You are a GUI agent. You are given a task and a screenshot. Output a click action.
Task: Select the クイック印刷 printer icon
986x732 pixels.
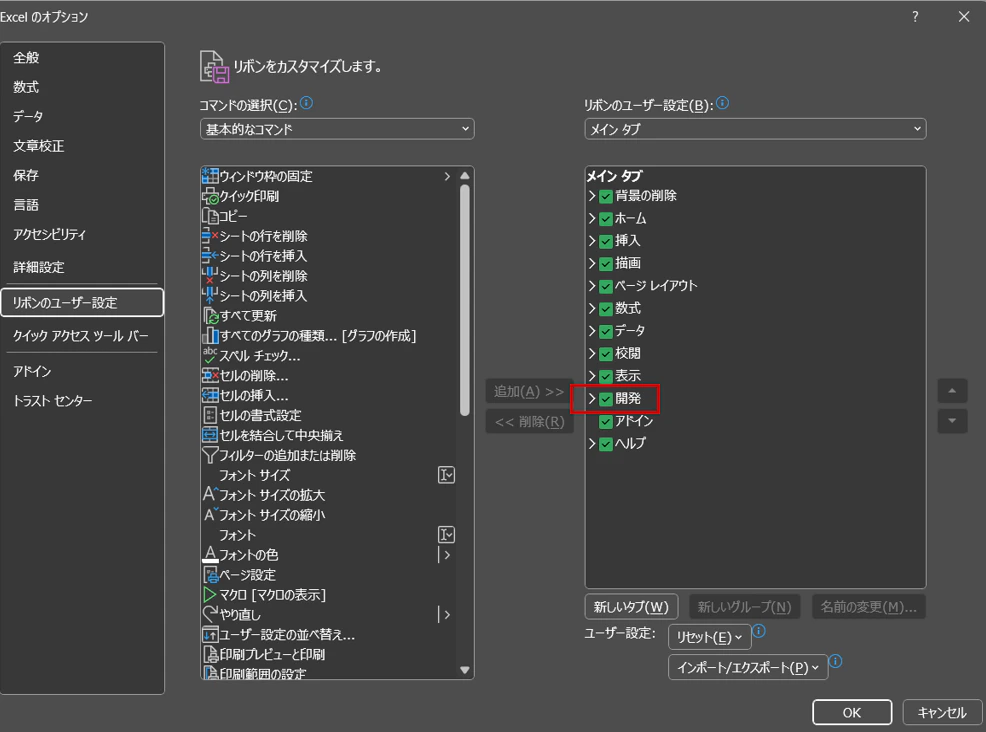click(210, 196)
